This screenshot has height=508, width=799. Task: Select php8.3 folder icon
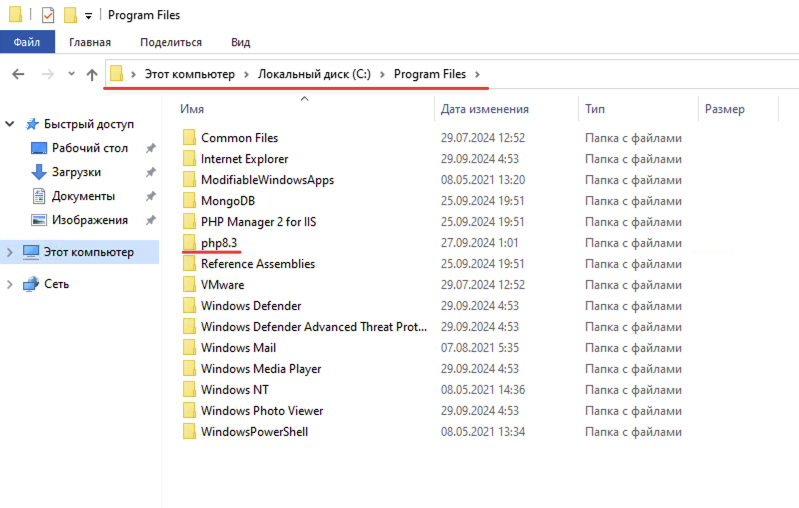click(189, 242)
